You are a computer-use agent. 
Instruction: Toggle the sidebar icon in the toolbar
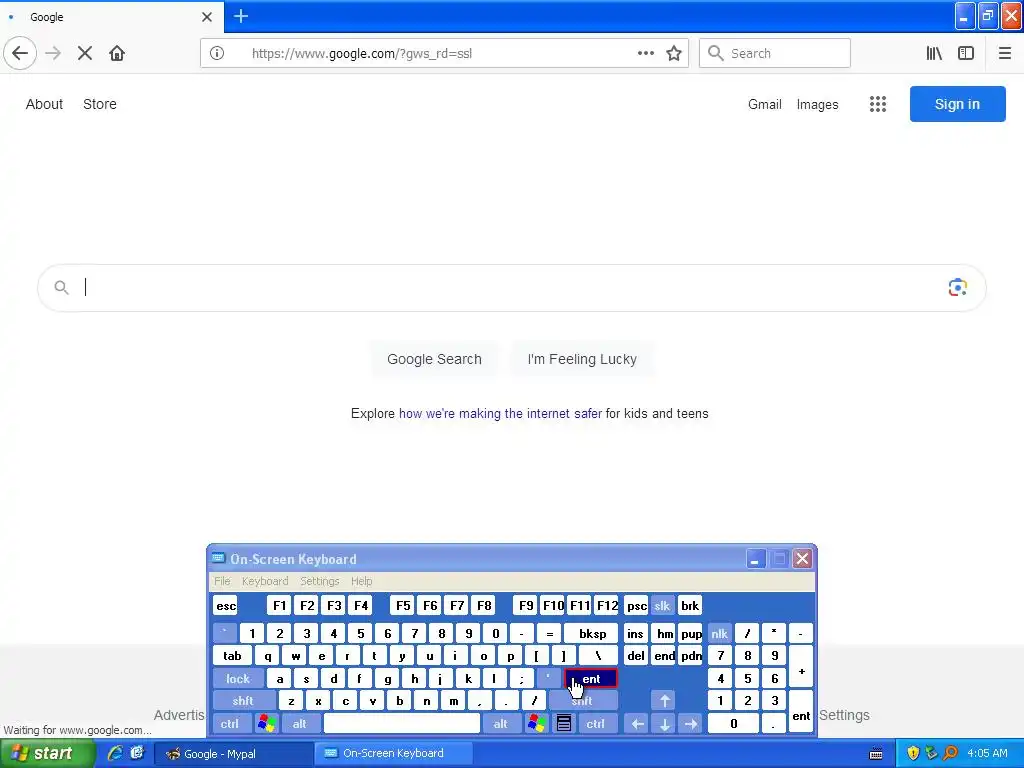[966, 53]
